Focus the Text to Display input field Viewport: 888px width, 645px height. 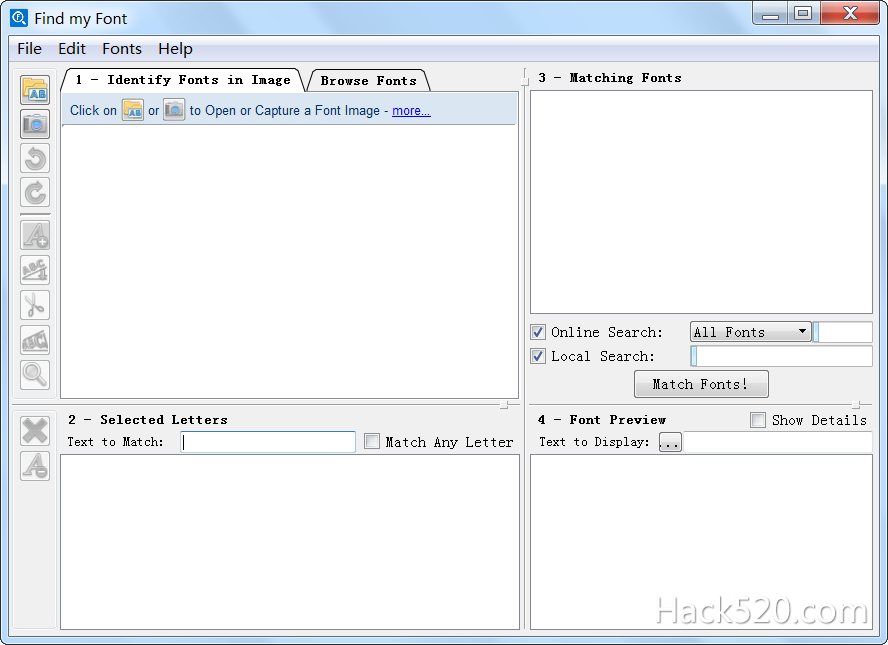[778, 442]
